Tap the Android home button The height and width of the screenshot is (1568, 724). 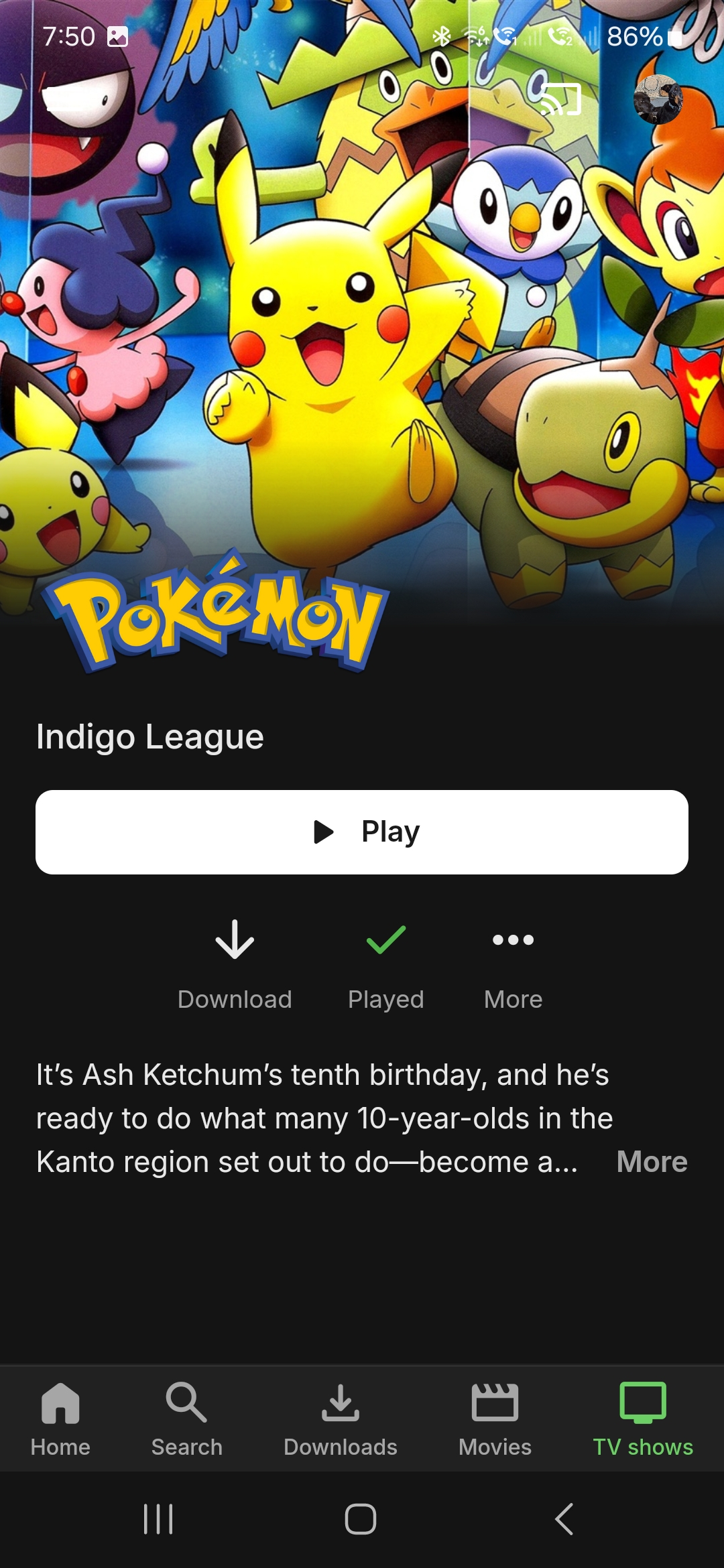[361, 1519]
